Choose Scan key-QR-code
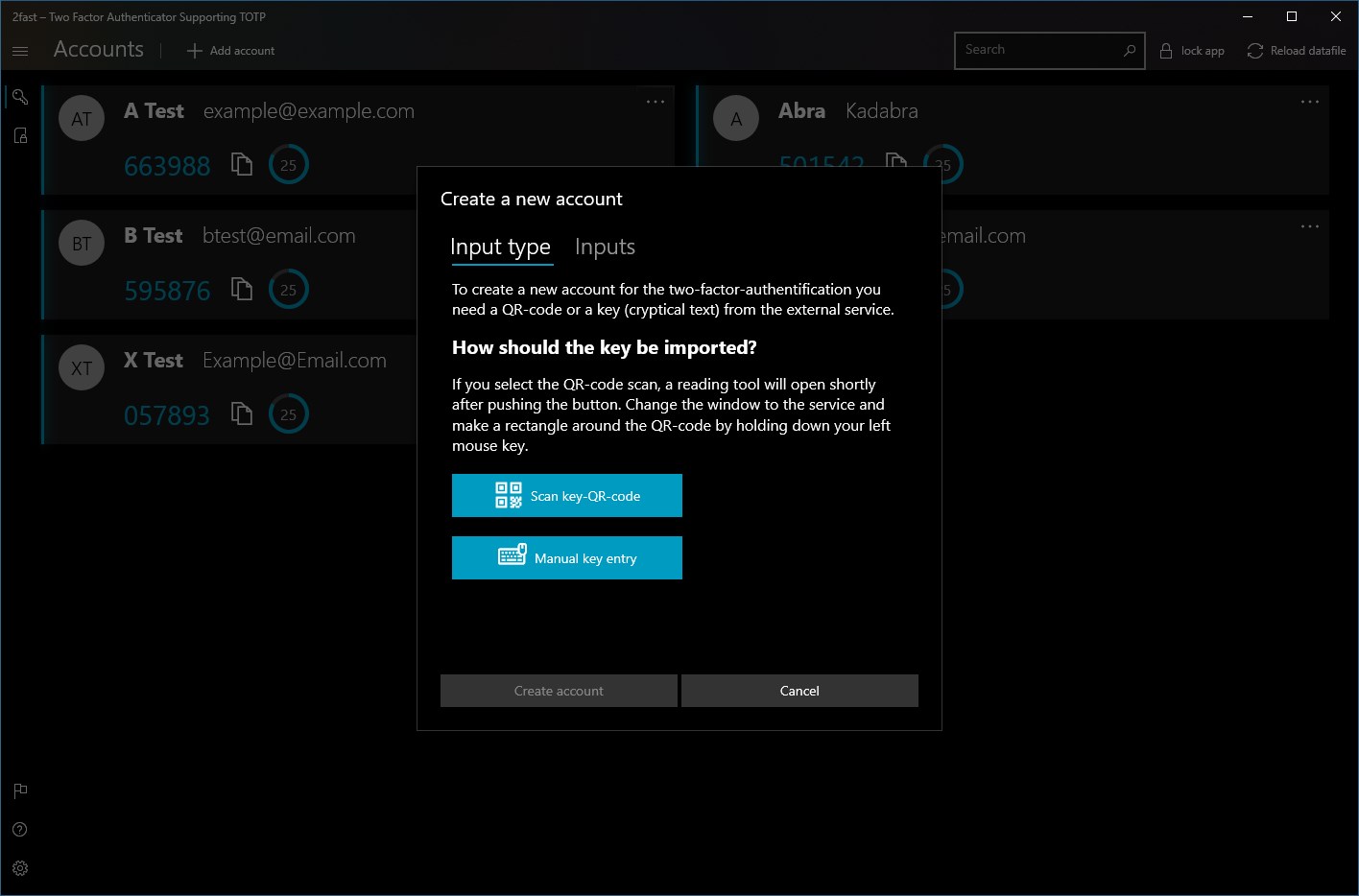The width and height of the screenshot is (1359, 896). 567,496
